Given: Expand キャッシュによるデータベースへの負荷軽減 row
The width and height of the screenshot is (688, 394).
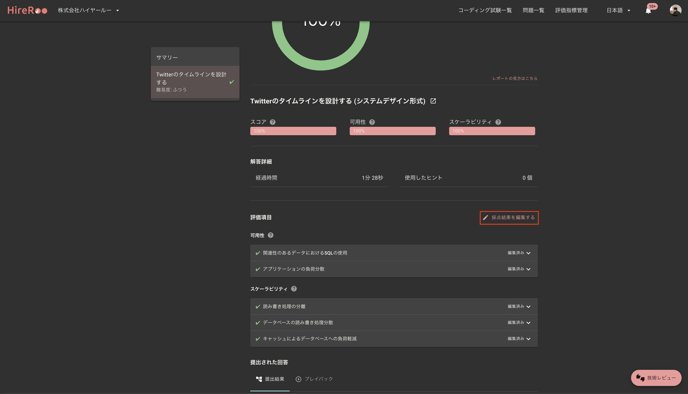Looking at the screenshot, I should (394, 339).
